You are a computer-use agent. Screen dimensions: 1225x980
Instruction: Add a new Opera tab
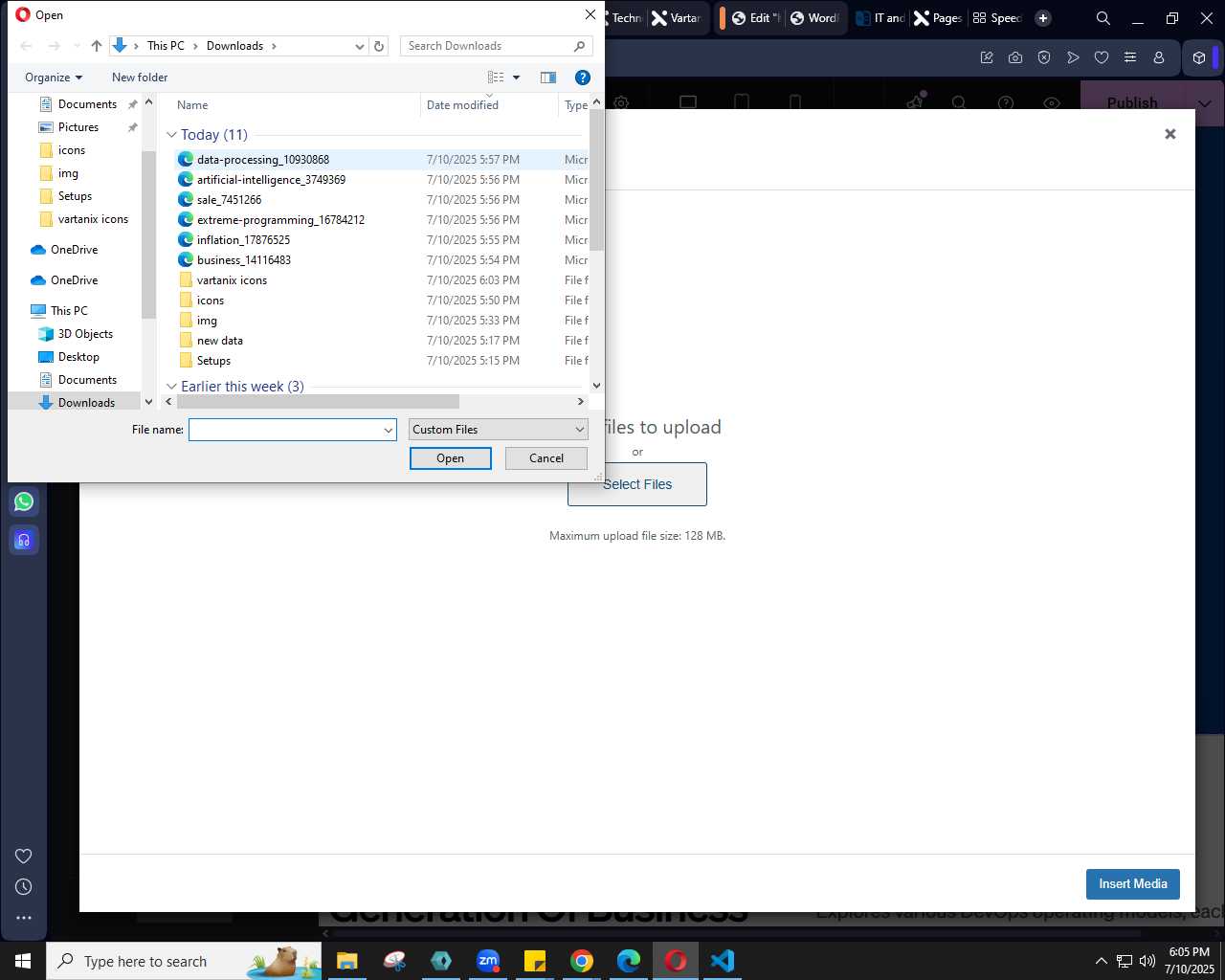pyautogui.click(x=1043, y=18)
